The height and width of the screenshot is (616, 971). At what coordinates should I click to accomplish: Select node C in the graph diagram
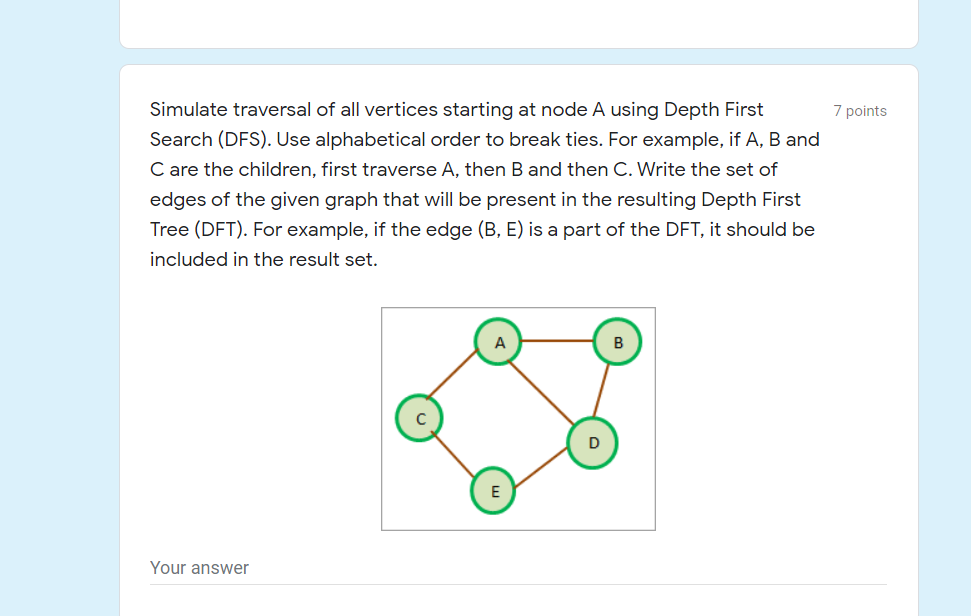tap(419, 417)
